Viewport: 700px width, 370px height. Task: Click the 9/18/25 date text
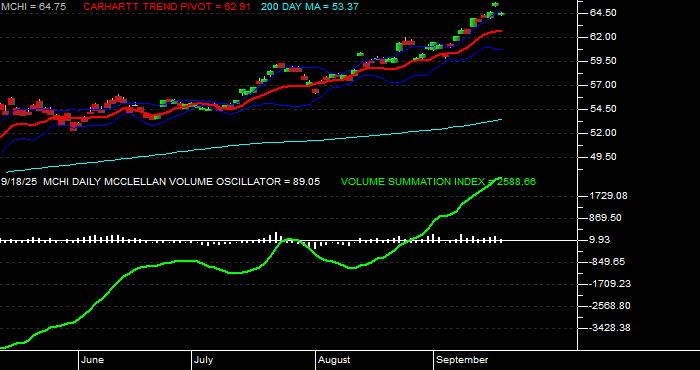(20, 182)
